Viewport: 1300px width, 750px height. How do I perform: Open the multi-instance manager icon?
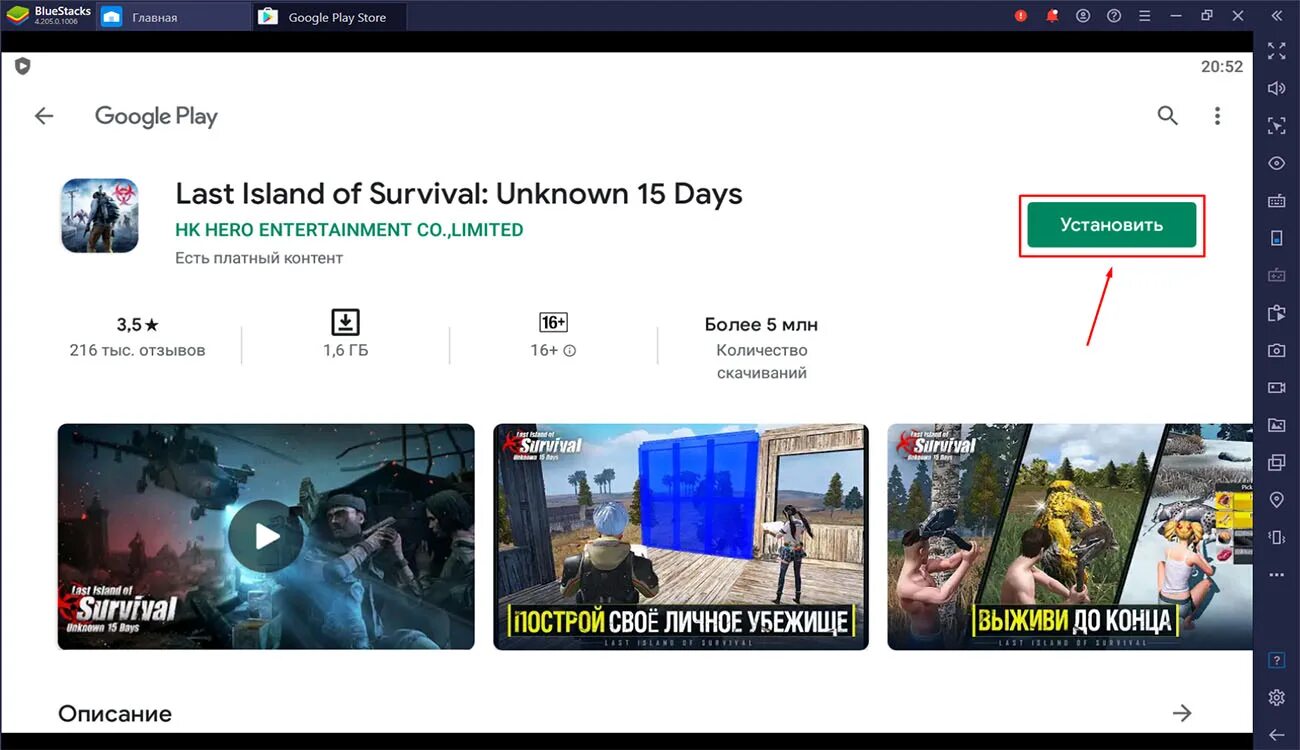[x=1276, y=462]
